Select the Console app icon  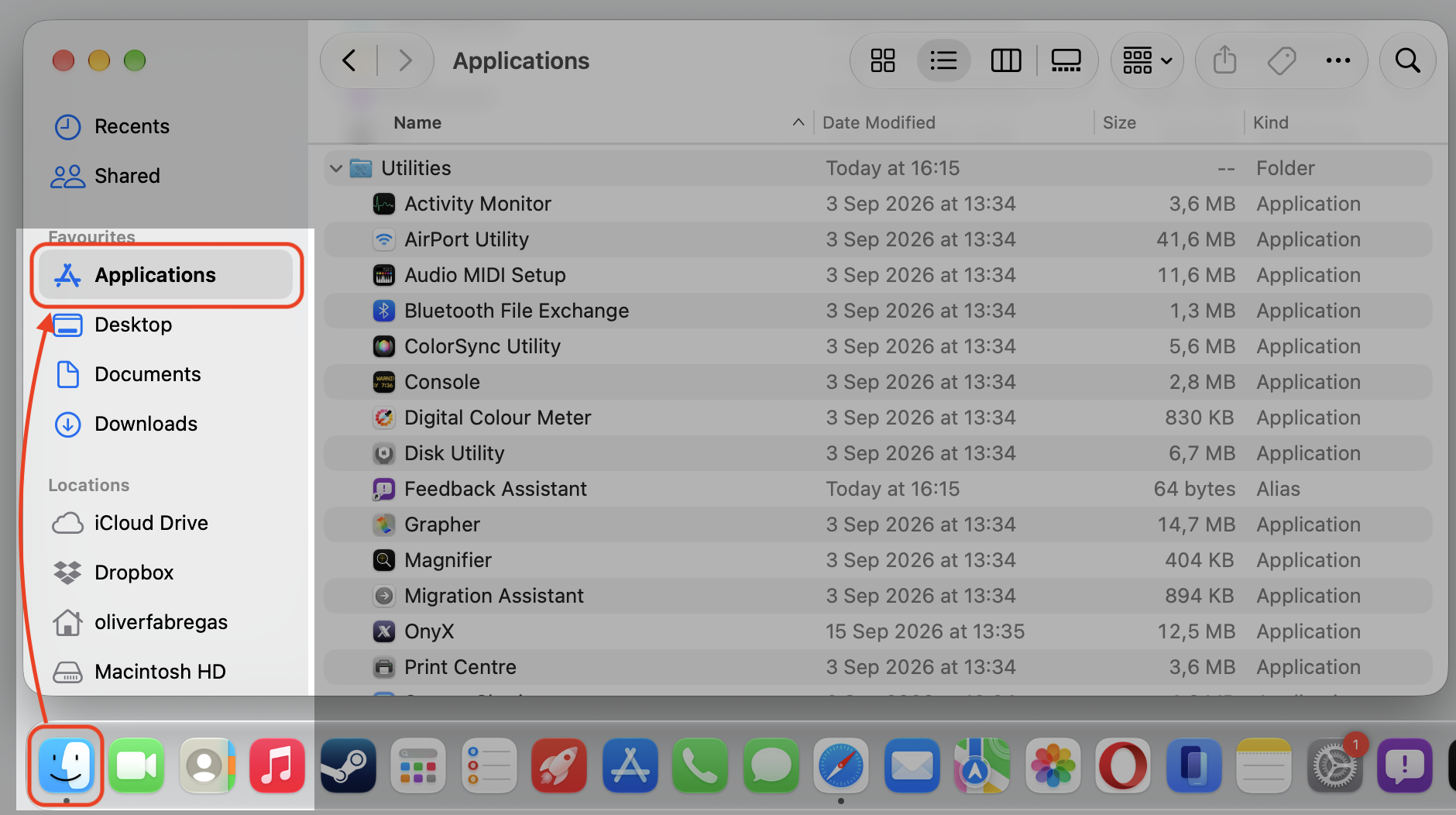[384, 382]
